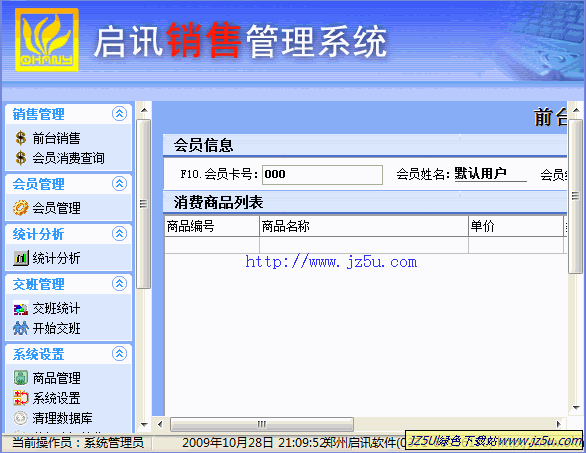Click the bar chart icon beside 统计分析
Viewport: 586px width, 453px height.
tap(21, 258)
